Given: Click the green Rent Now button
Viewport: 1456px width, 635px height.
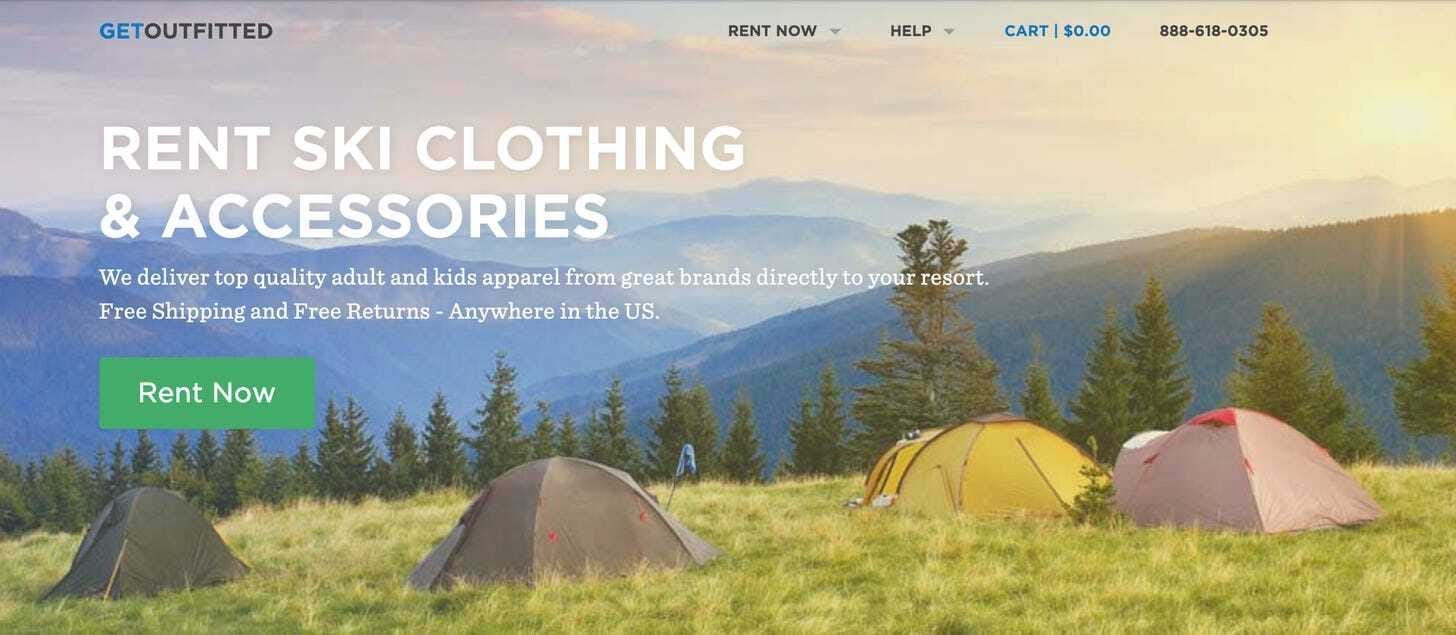Looking at the screenshot, I should tap(207, 393).
